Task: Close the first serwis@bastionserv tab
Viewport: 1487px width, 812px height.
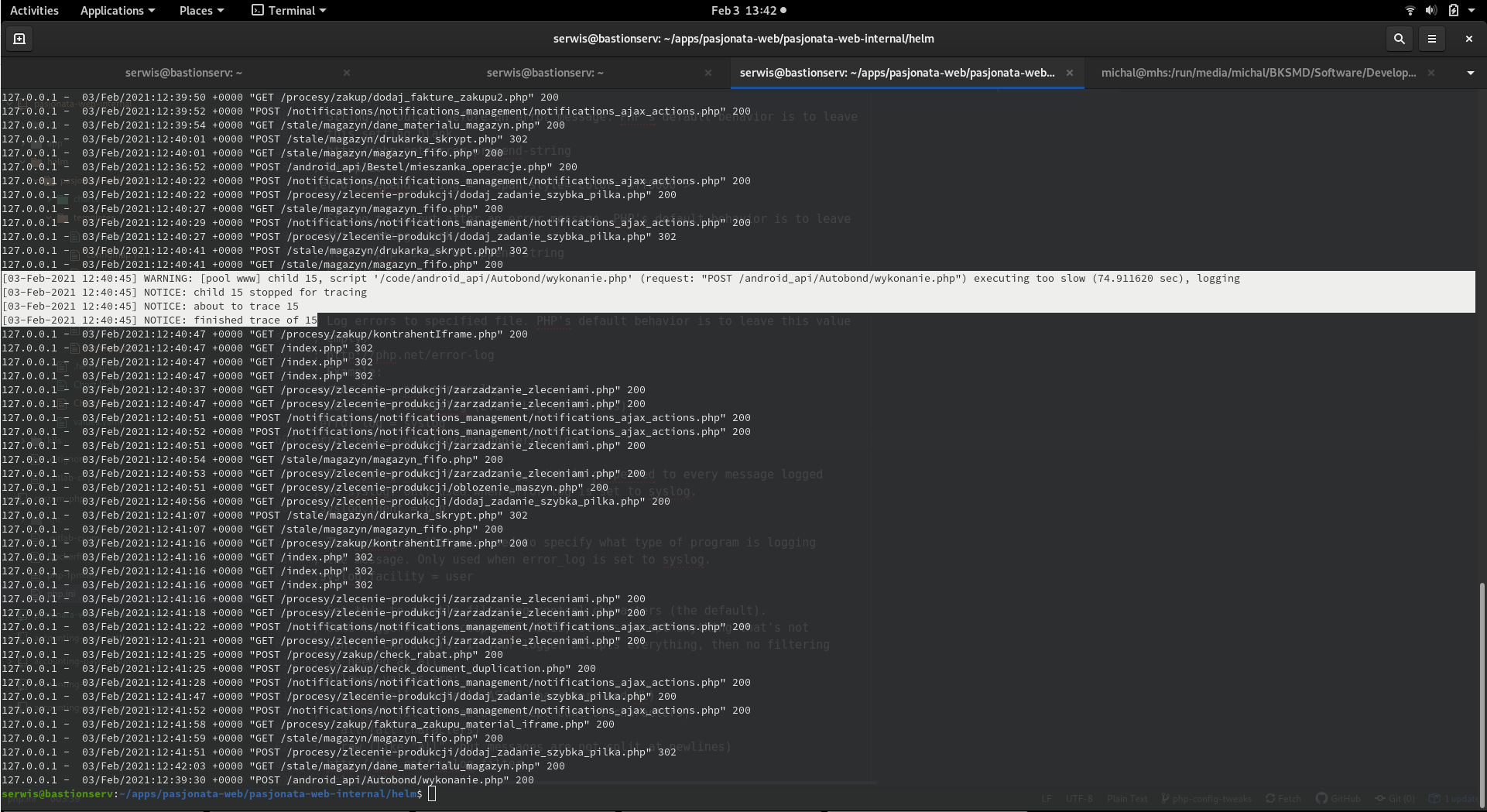Action: (x=347, y=73)
